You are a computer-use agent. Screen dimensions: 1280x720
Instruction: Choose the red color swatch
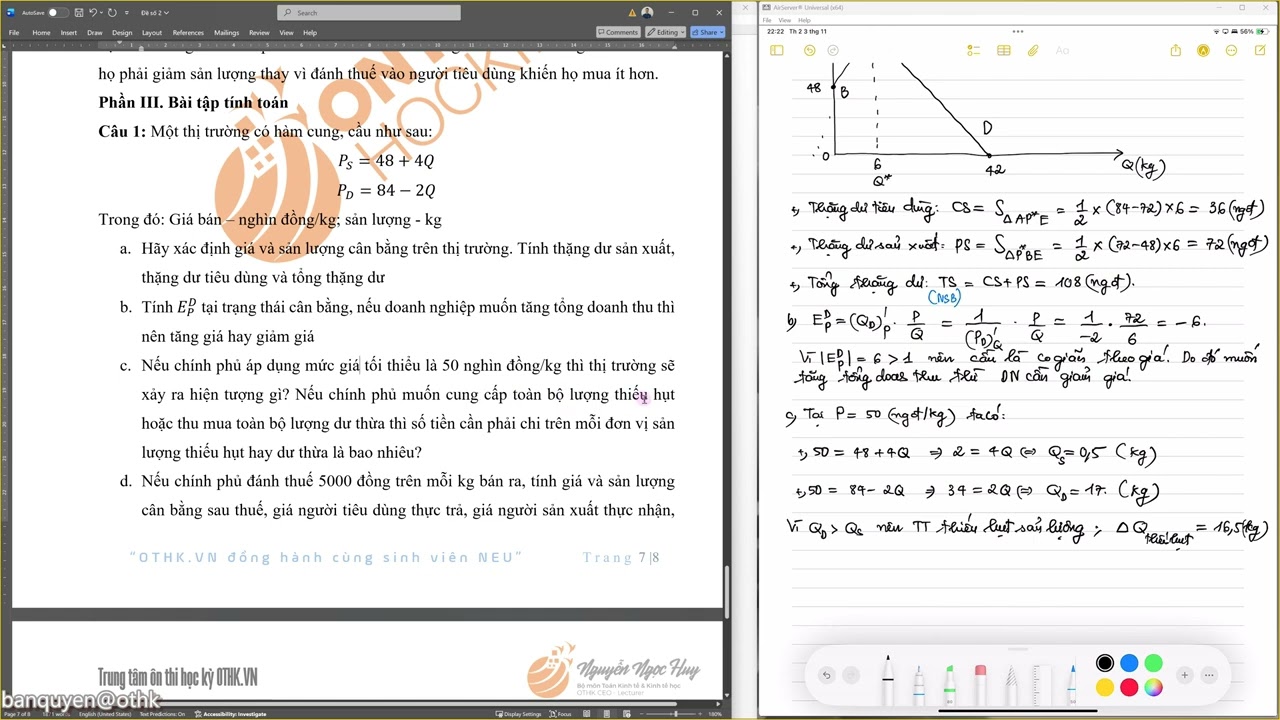point(1129,687)
